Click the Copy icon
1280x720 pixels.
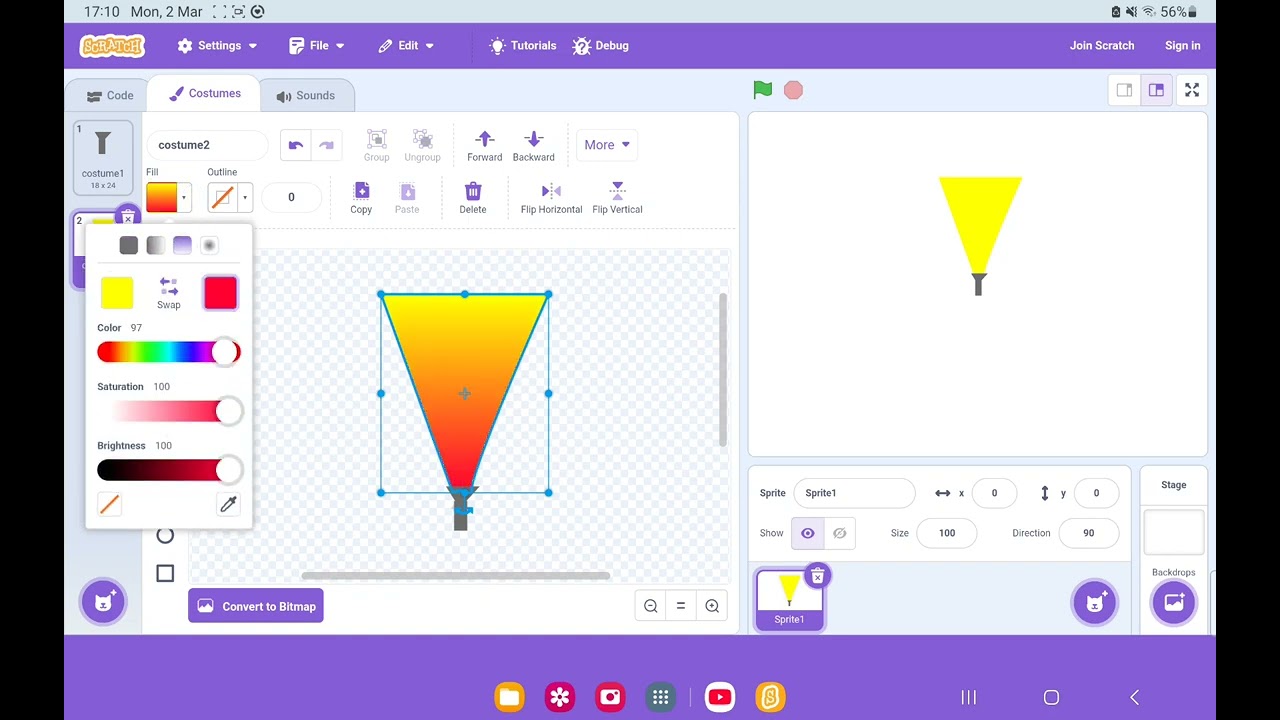pyautogui.click(x=361, y=197)
